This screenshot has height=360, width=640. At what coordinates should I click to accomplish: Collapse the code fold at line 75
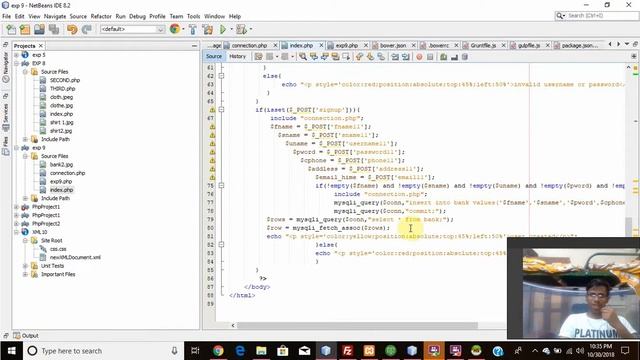click(x=221, y=185)
